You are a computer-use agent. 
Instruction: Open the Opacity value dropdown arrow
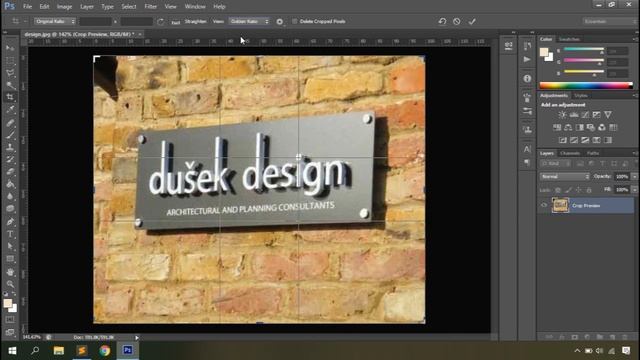[634, 177]
